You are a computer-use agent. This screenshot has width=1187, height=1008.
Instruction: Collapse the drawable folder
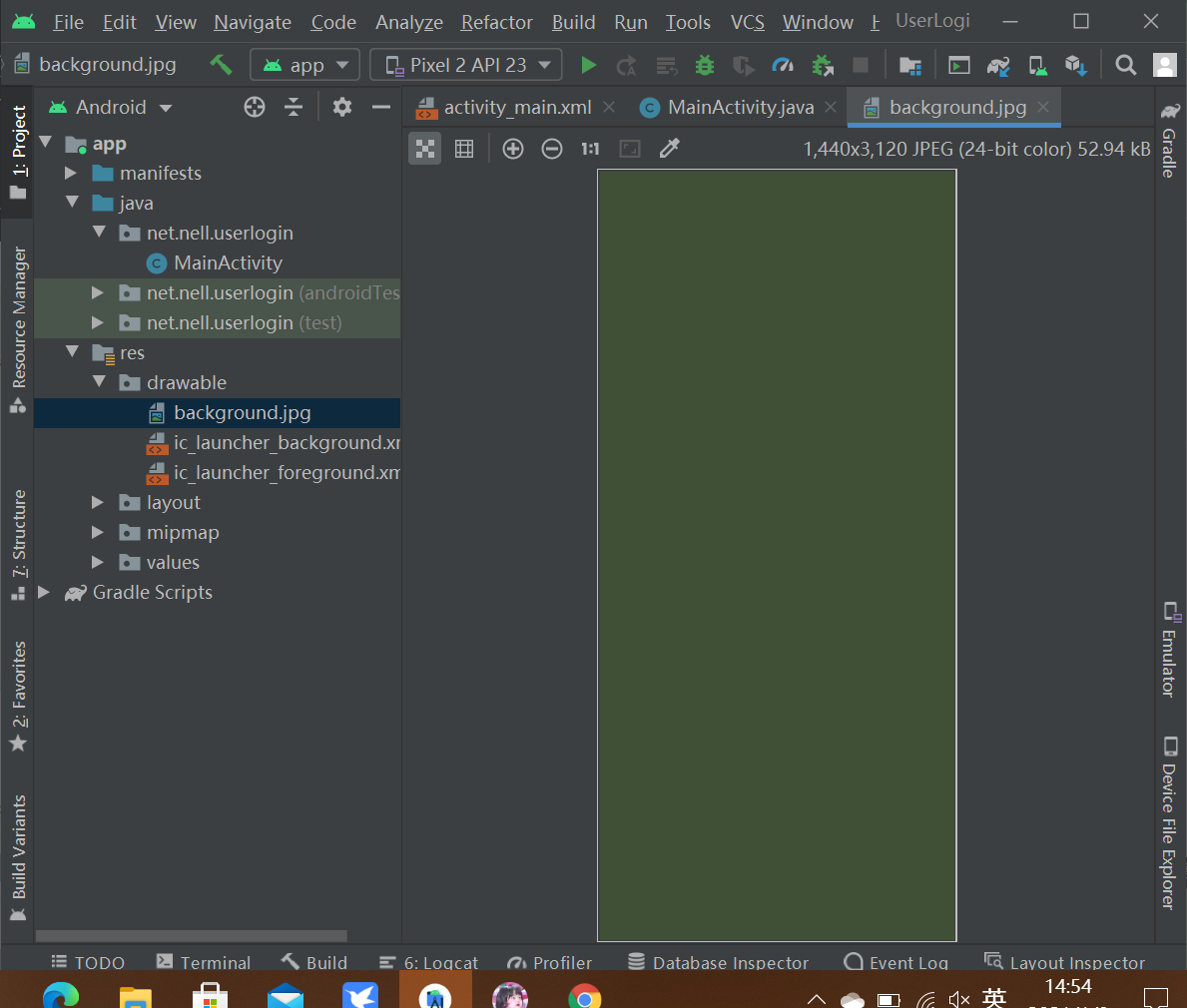pos(100,381)
